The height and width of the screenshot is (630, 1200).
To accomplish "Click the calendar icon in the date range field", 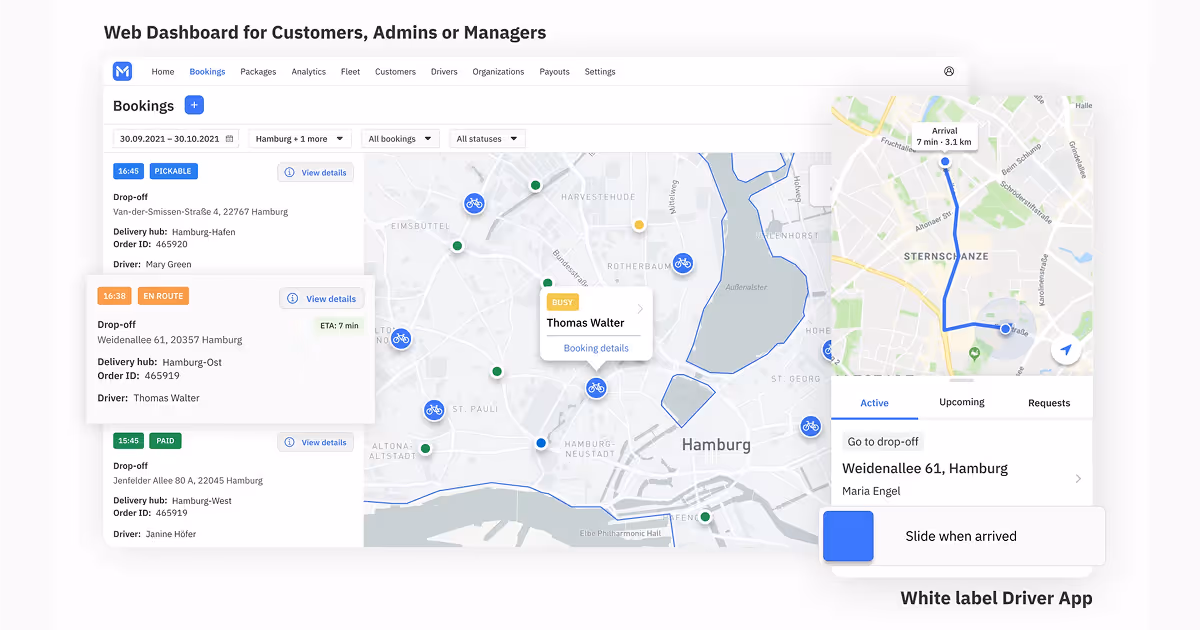I will (x=230, y=139).
